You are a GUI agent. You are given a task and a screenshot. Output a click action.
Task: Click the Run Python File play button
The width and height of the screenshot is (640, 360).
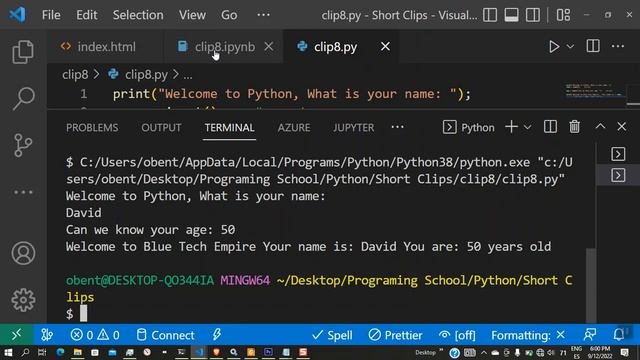(x=553, y=47)
